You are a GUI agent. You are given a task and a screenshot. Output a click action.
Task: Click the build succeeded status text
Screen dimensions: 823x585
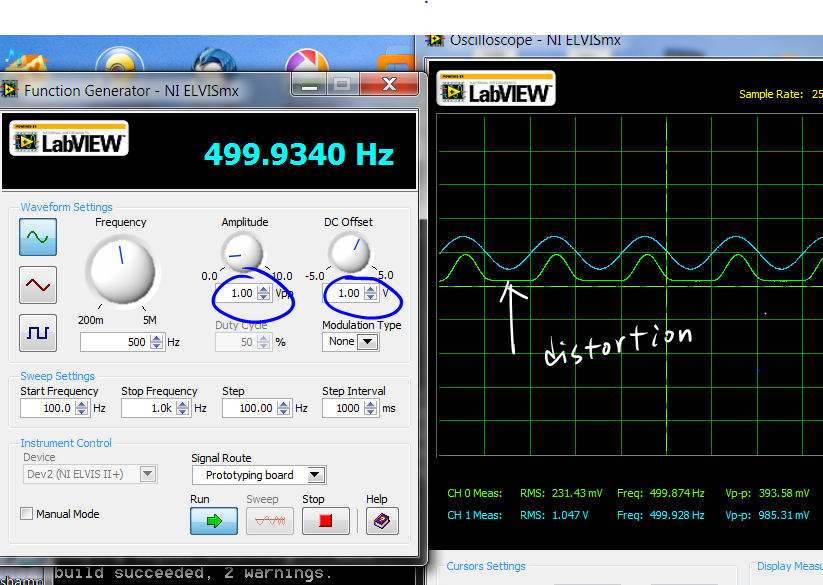193,572
